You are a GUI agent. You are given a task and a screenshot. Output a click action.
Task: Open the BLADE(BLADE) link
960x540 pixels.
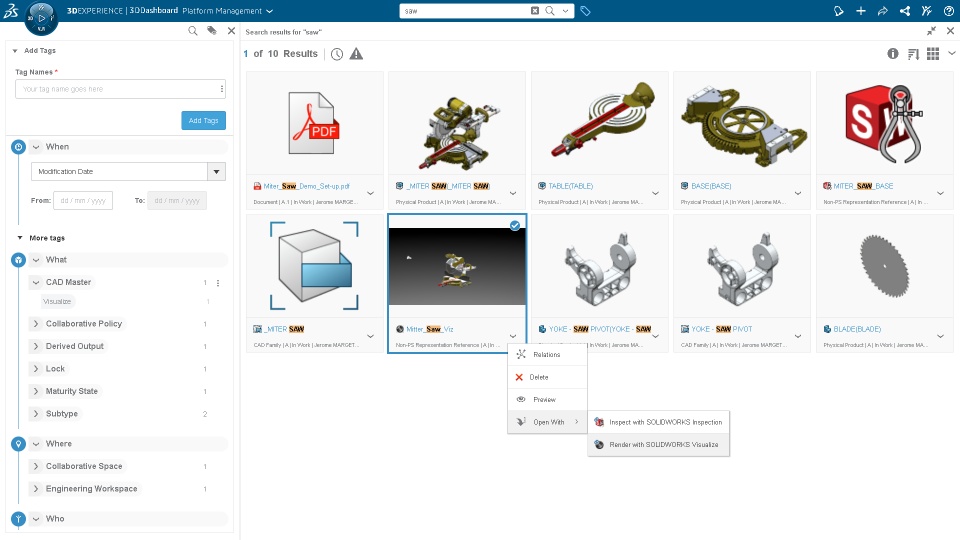click(x=857, y=329)
